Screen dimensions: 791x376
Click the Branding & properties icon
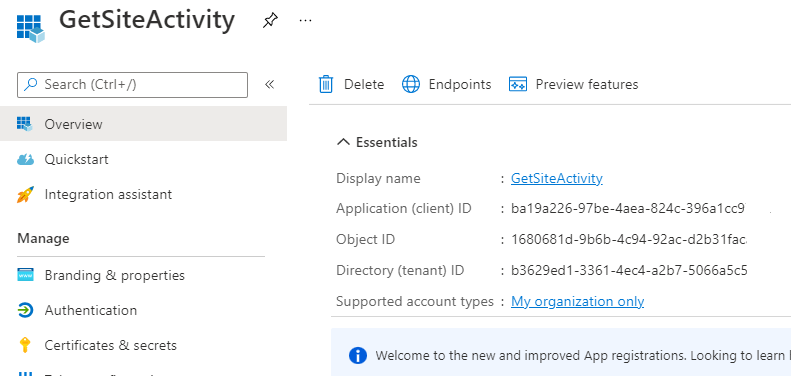(25, 275)
